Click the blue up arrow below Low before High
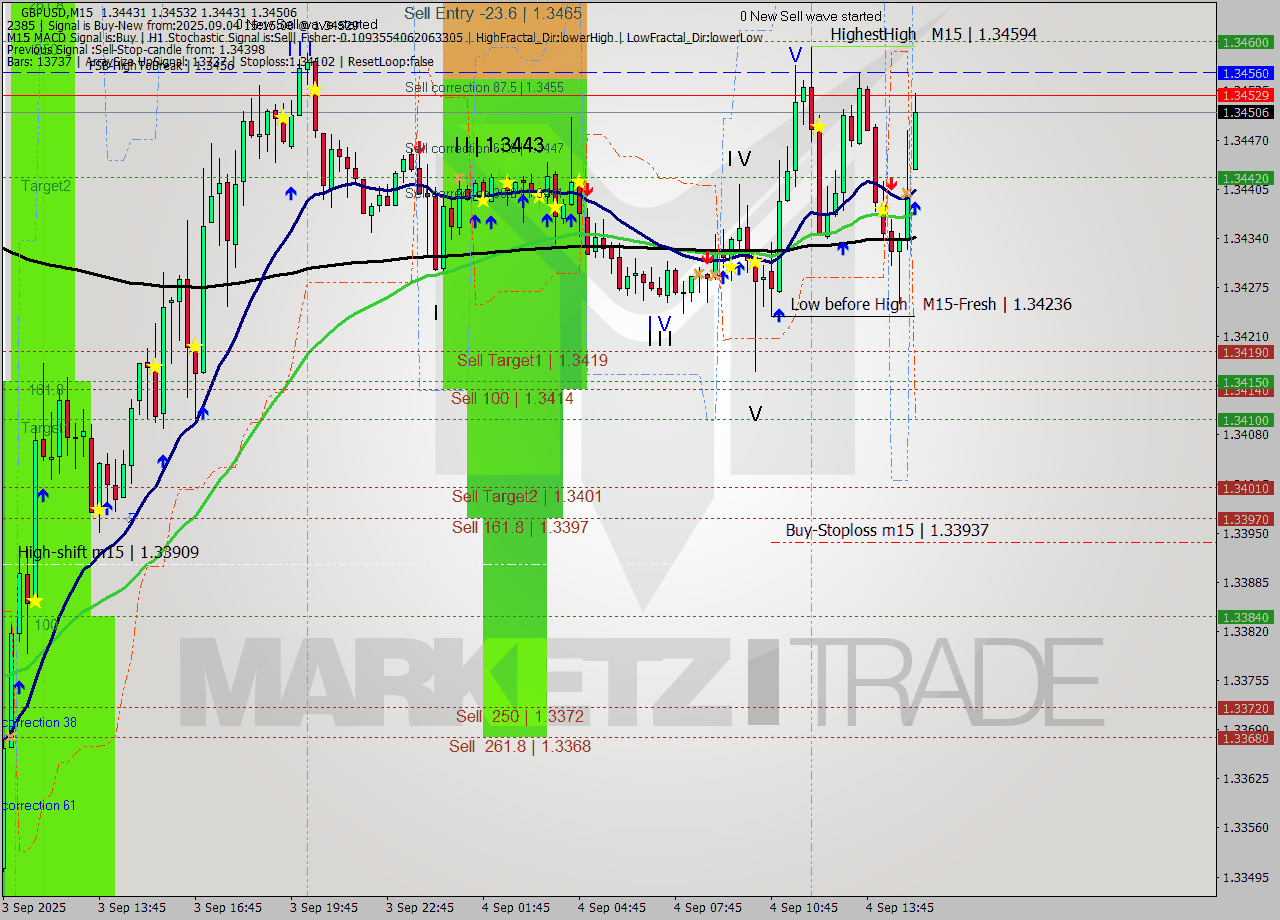Image resolution: width=1280 pixels, height=920 pixels. (x=779, y=315)
